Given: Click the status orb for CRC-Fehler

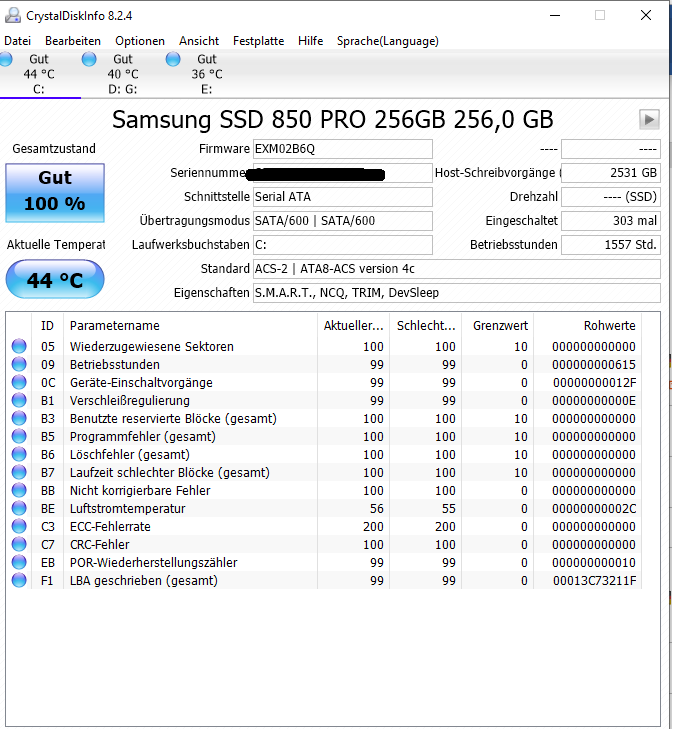Looking at the screenshot, I should (19, 544).
